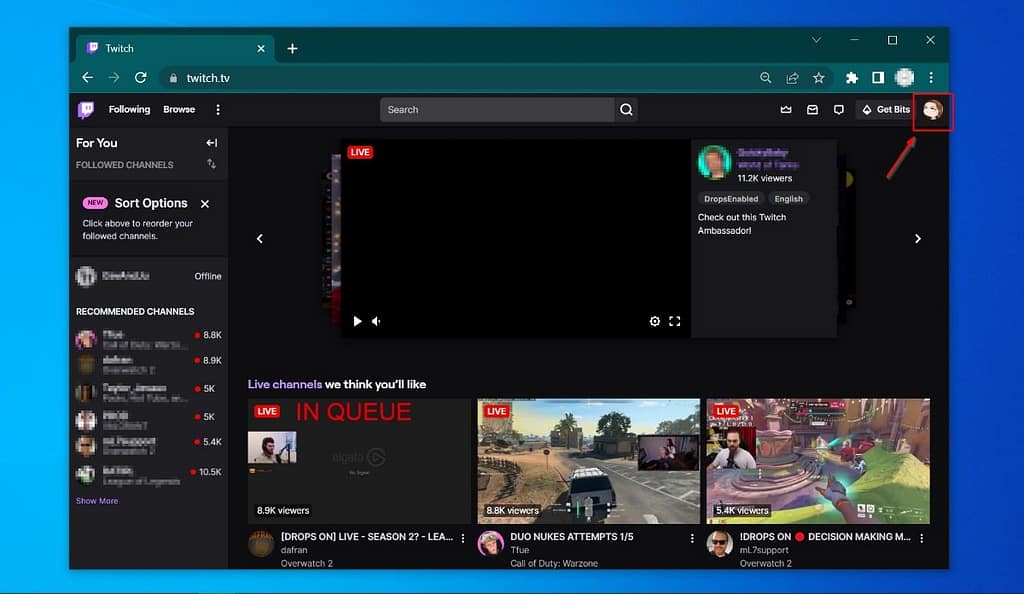Click the Tfue streamer avatar
This screenshot has height=594, width=1024.
pos(490,544)
